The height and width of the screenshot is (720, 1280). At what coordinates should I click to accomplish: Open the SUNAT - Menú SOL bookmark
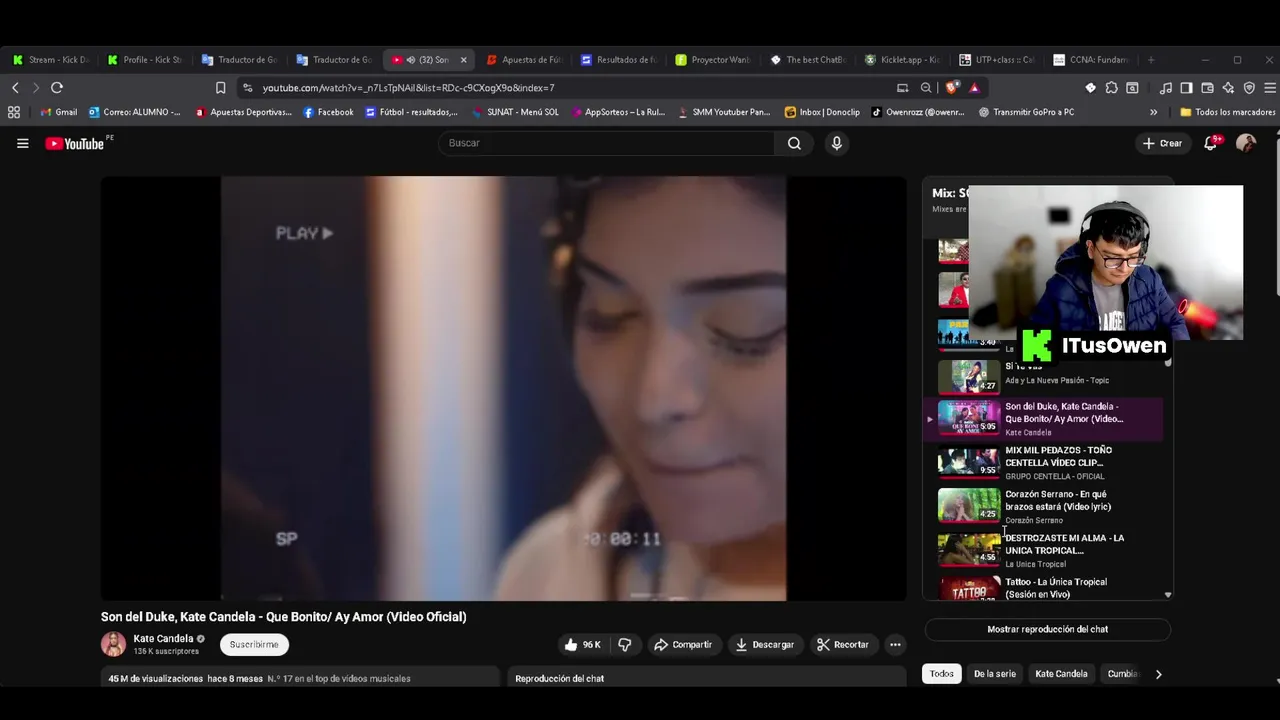[x=515, y=112]
